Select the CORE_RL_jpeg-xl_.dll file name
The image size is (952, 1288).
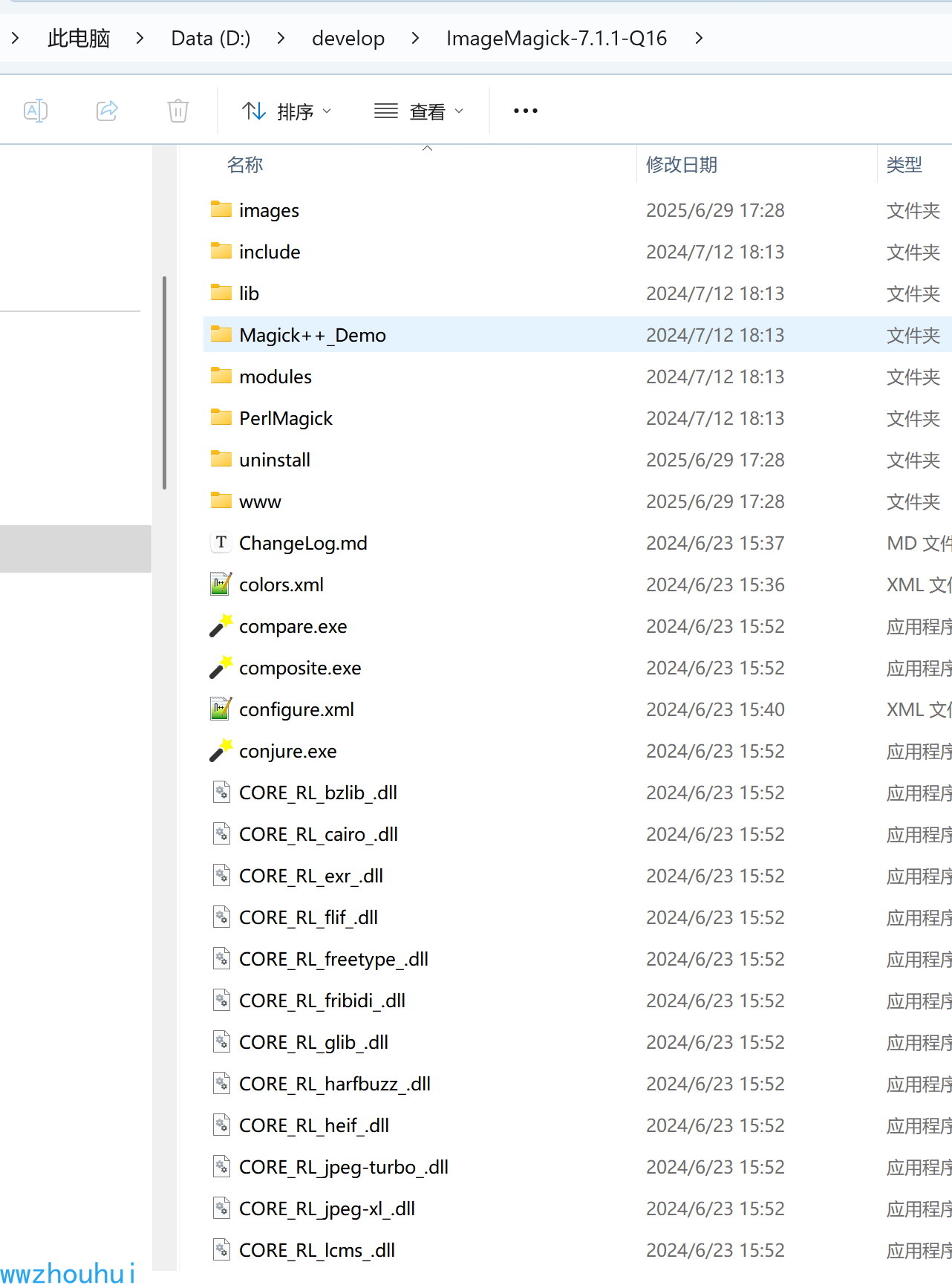point(327,1209)
